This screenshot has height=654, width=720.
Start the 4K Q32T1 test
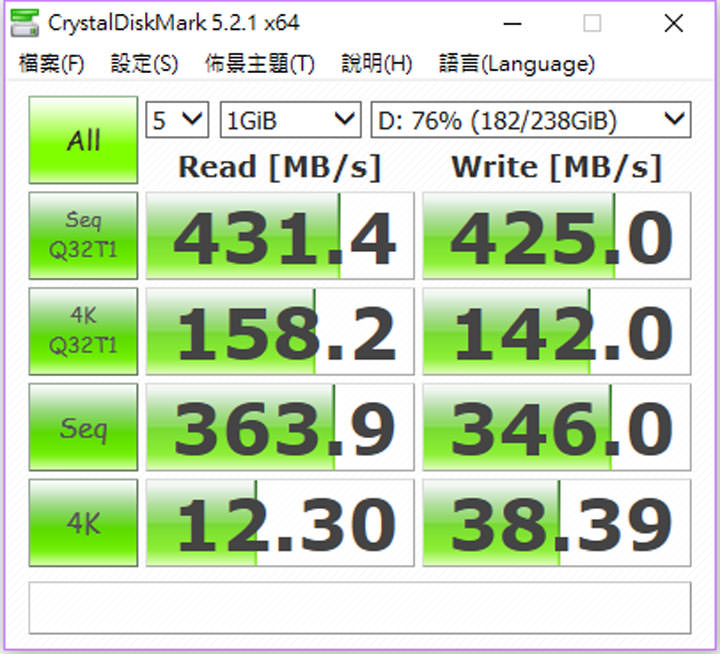pyautogui.click(x=83, y=331)
